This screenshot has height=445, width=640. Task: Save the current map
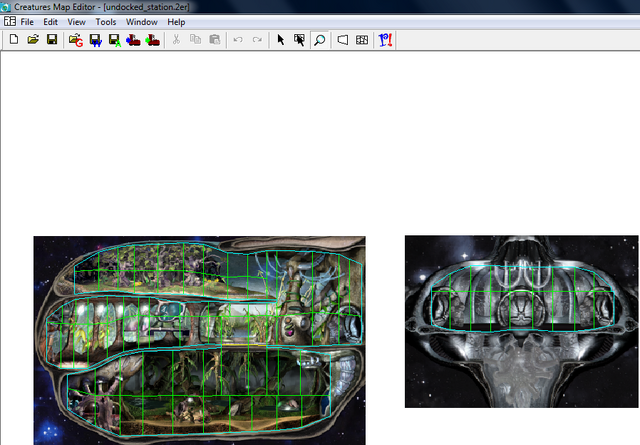[x=52, y=40]
